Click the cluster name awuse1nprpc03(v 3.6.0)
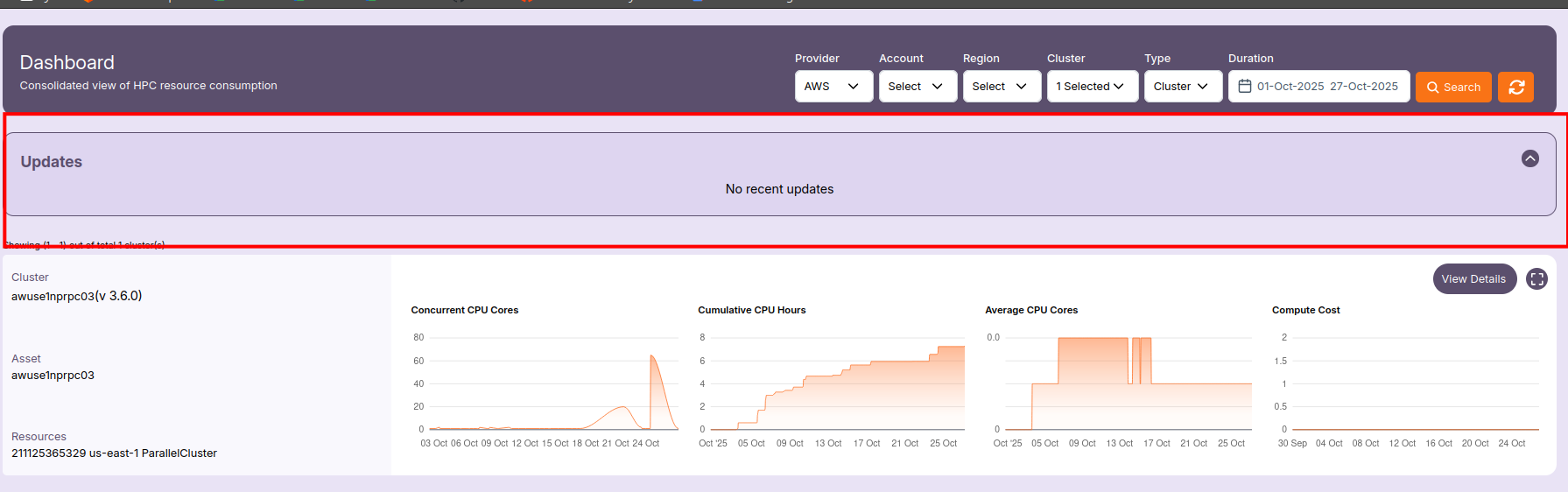 pos(77,296)
